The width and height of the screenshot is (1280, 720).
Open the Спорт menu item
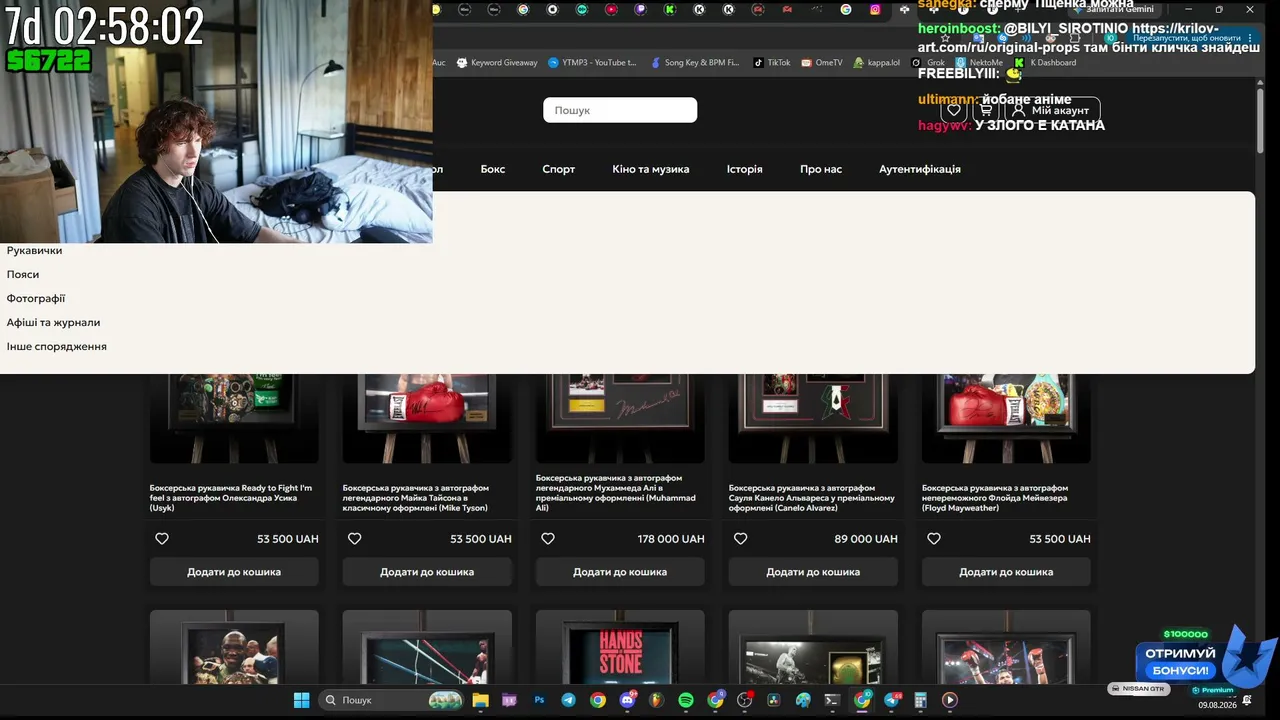[559, 169]
